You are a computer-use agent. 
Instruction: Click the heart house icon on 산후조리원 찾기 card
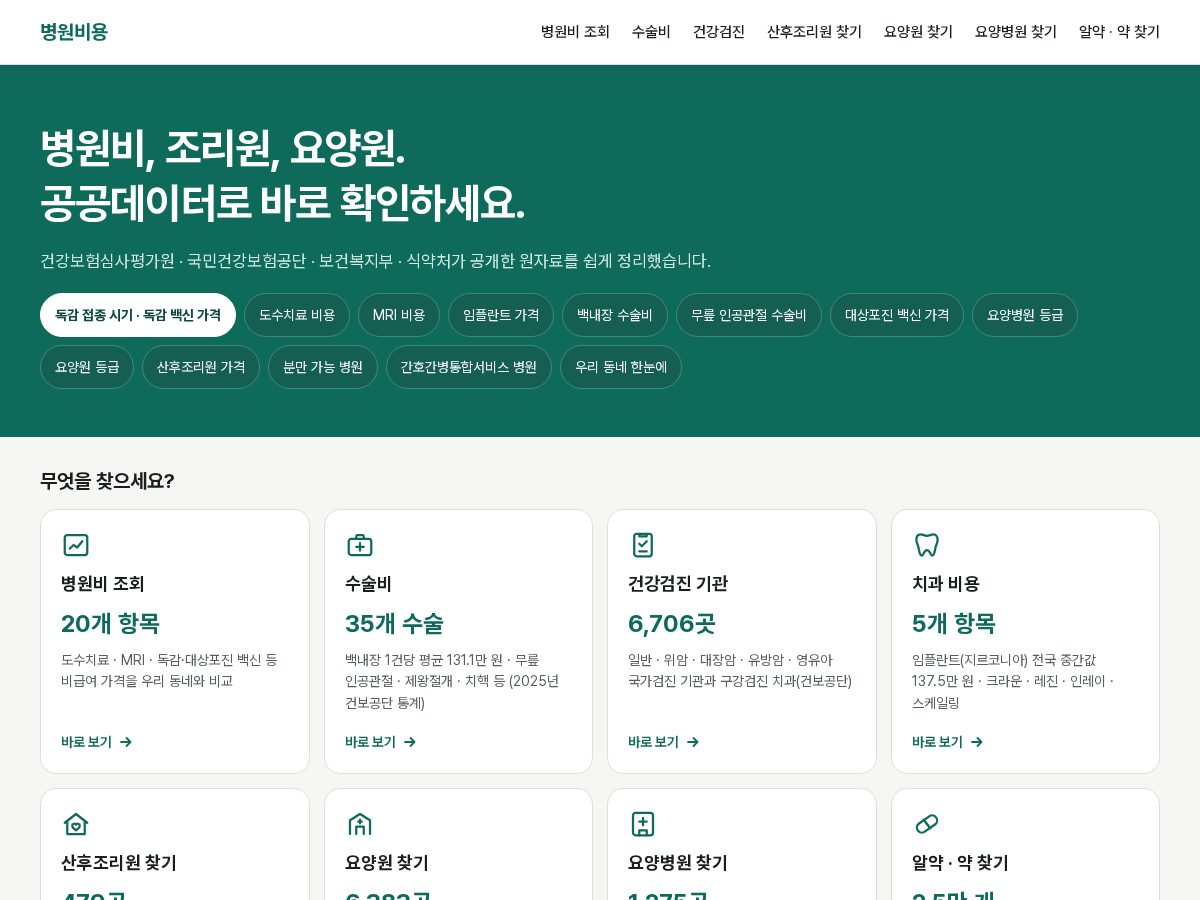point(76,824)
